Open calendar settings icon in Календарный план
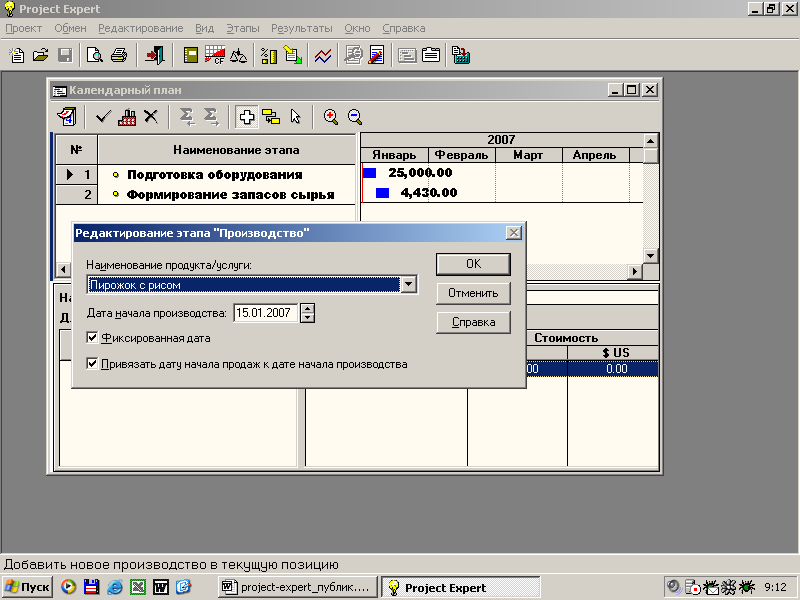 [67, 117]
